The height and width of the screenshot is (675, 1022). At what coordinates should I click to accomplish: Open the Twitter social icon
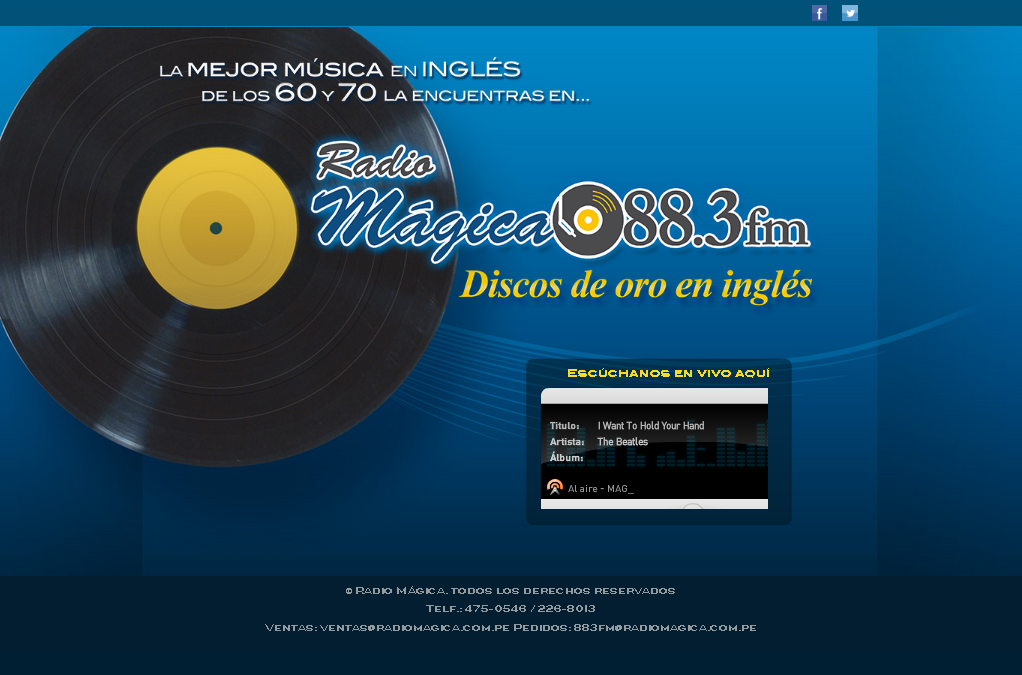pos(850,13)
